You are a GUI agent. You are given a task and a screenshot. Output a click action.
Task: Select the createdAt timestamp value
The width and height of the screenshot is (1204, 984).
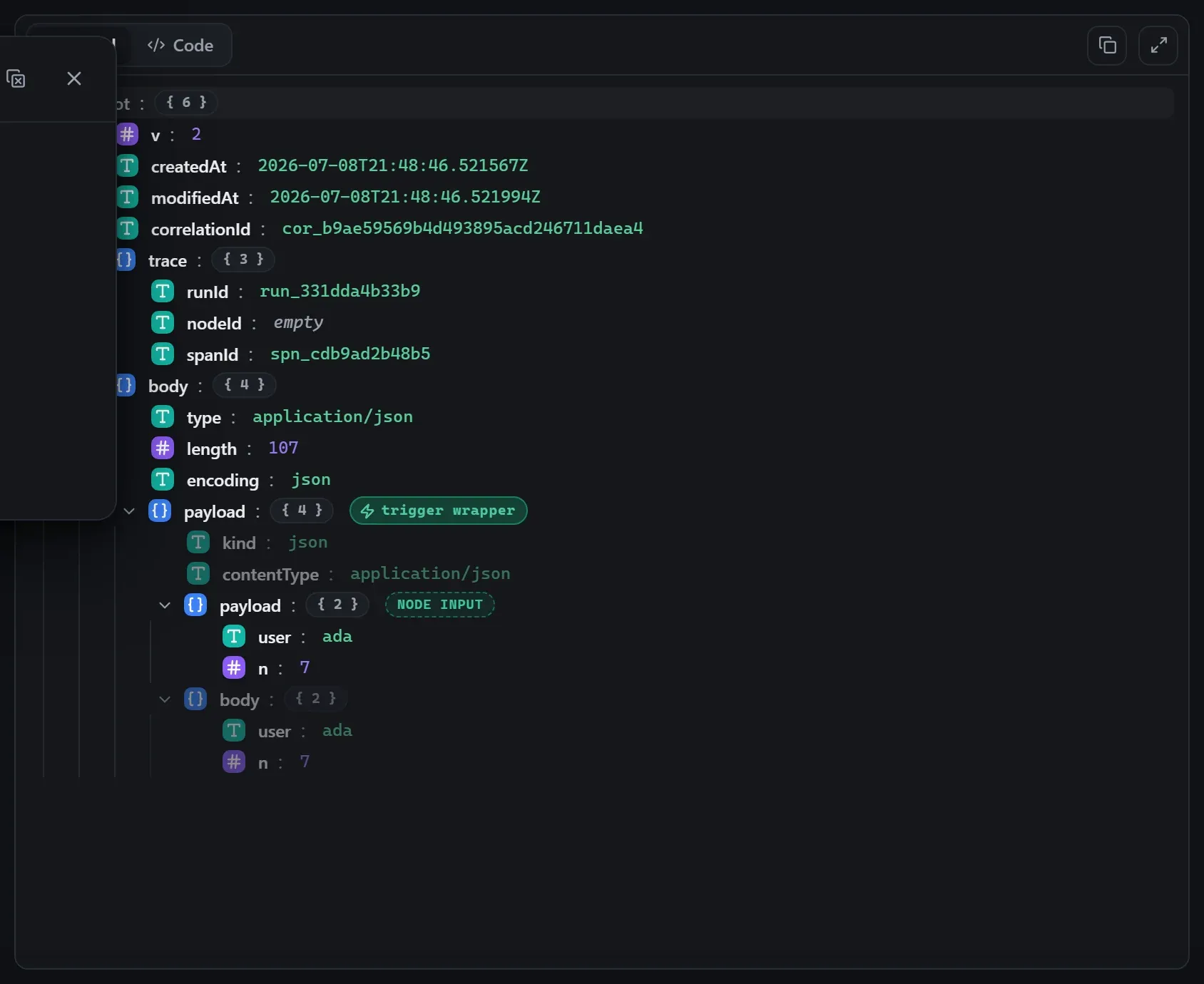tap(393, 165)
